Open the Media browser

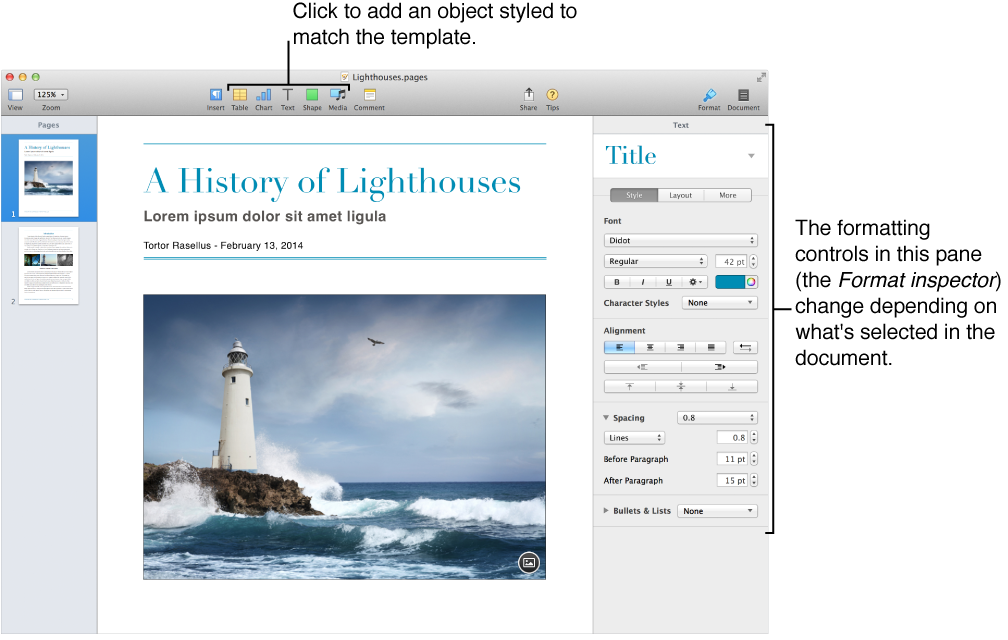[337, 97]
